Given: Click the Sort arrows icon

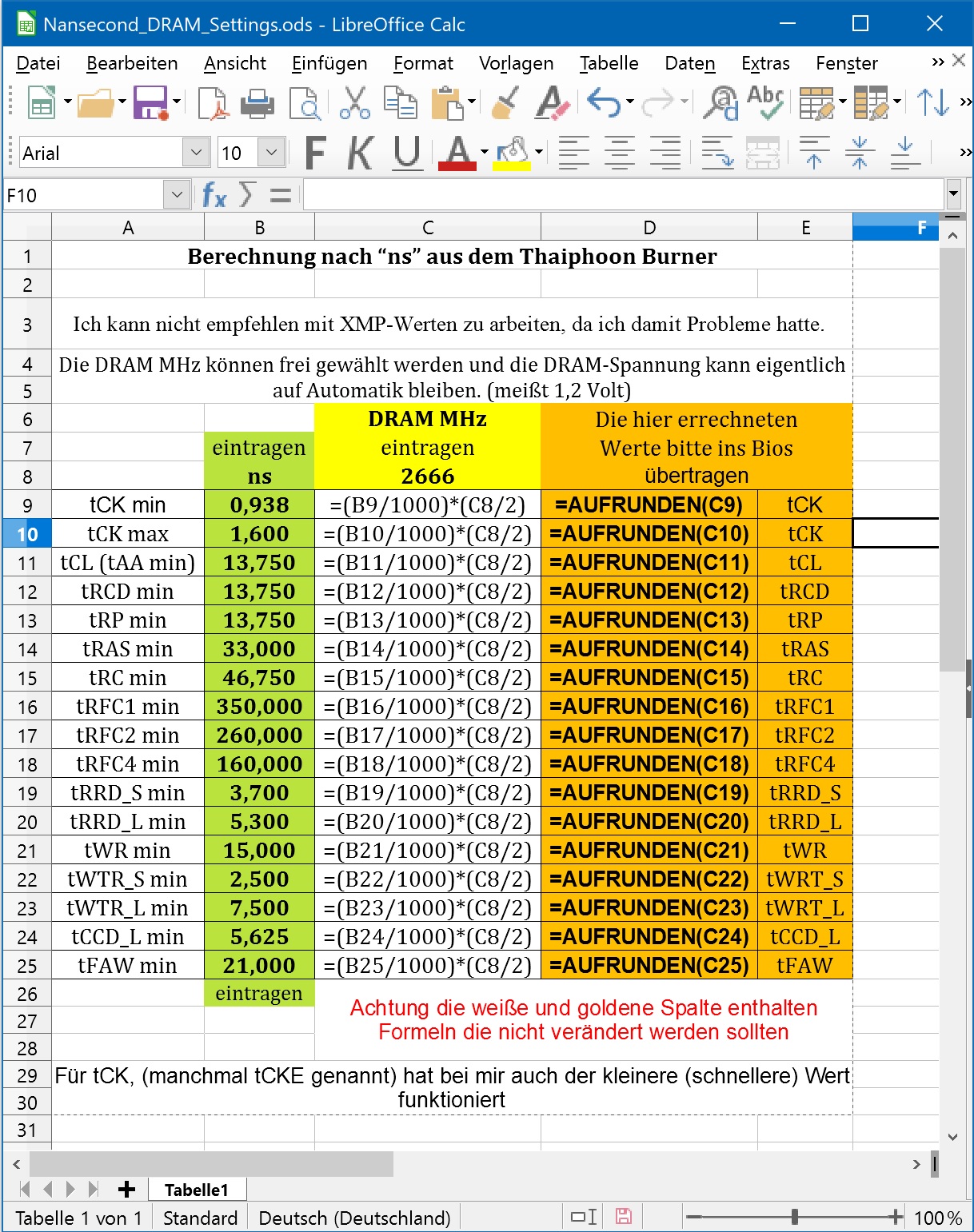Looking at the screenshot, I should coord(932,102).
